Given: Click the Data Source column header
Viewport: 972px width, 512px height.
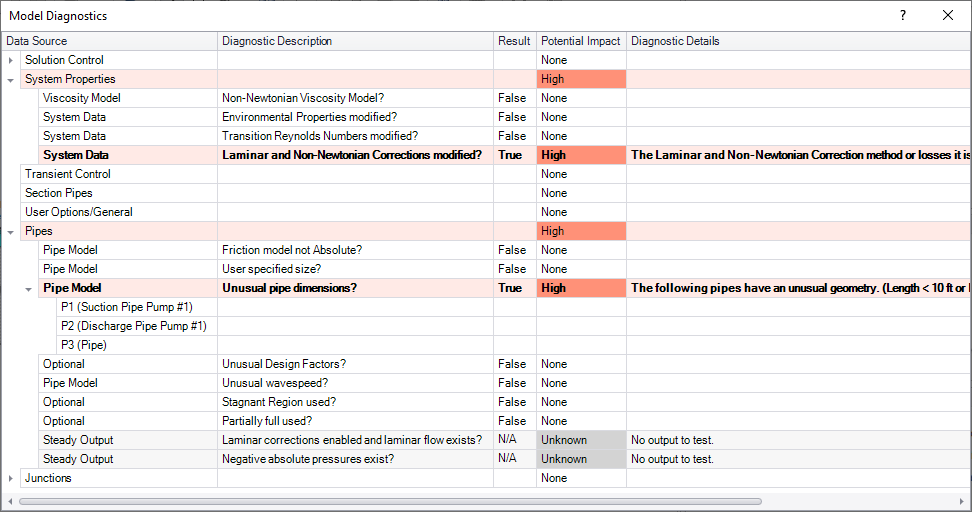Looking at the screenshot, I should tap(110, 41).
